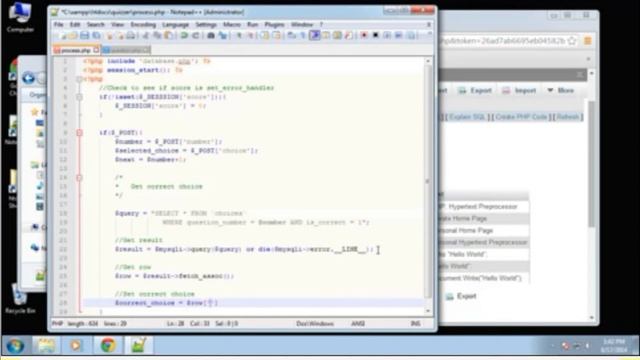Click the Open file toolbar icon
640x360 pixels.
73,36
